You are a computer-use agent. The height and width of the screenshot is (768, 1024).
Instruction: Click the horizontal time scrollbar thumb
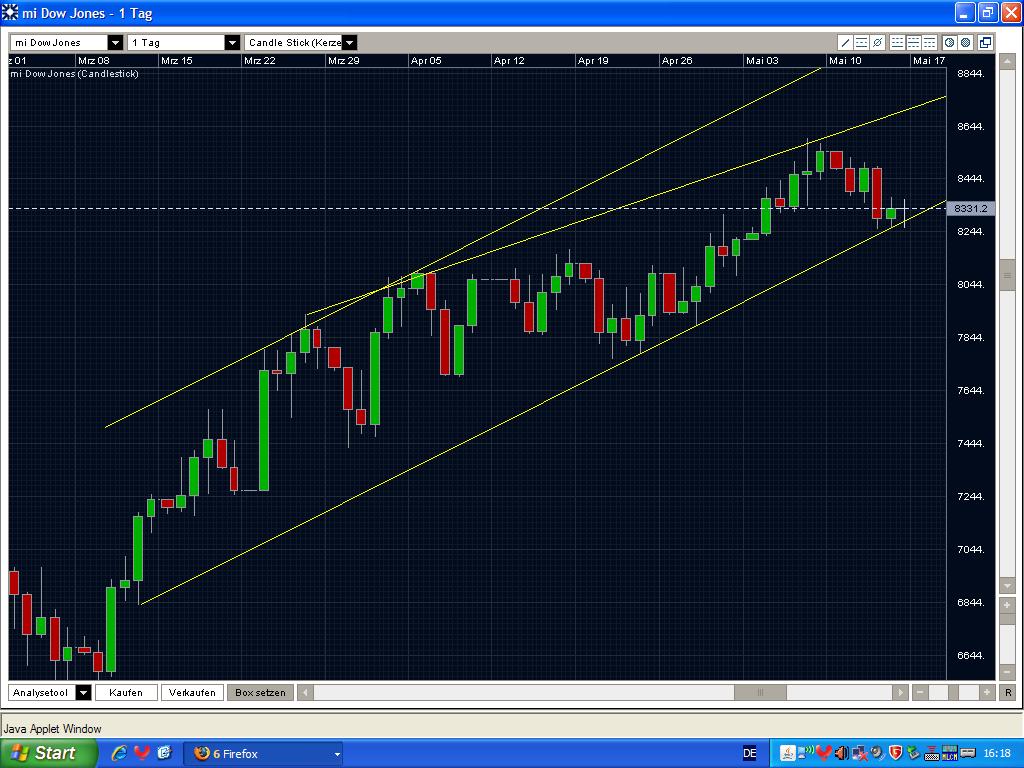(760, 692)
